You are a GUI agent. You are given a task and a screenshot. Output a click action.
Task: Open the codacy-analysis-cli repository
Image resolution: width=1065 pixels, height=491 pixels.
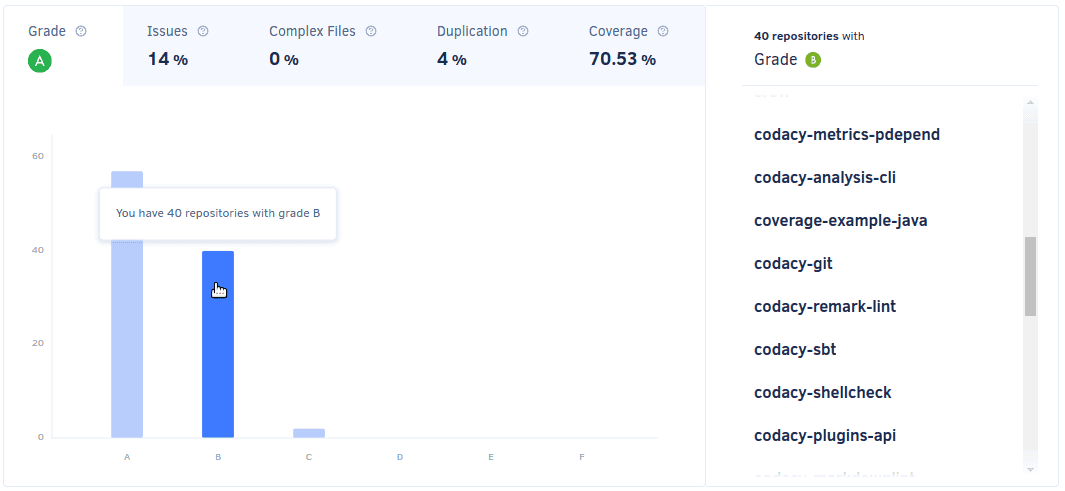pyautogui.click(x=825, y=178)
